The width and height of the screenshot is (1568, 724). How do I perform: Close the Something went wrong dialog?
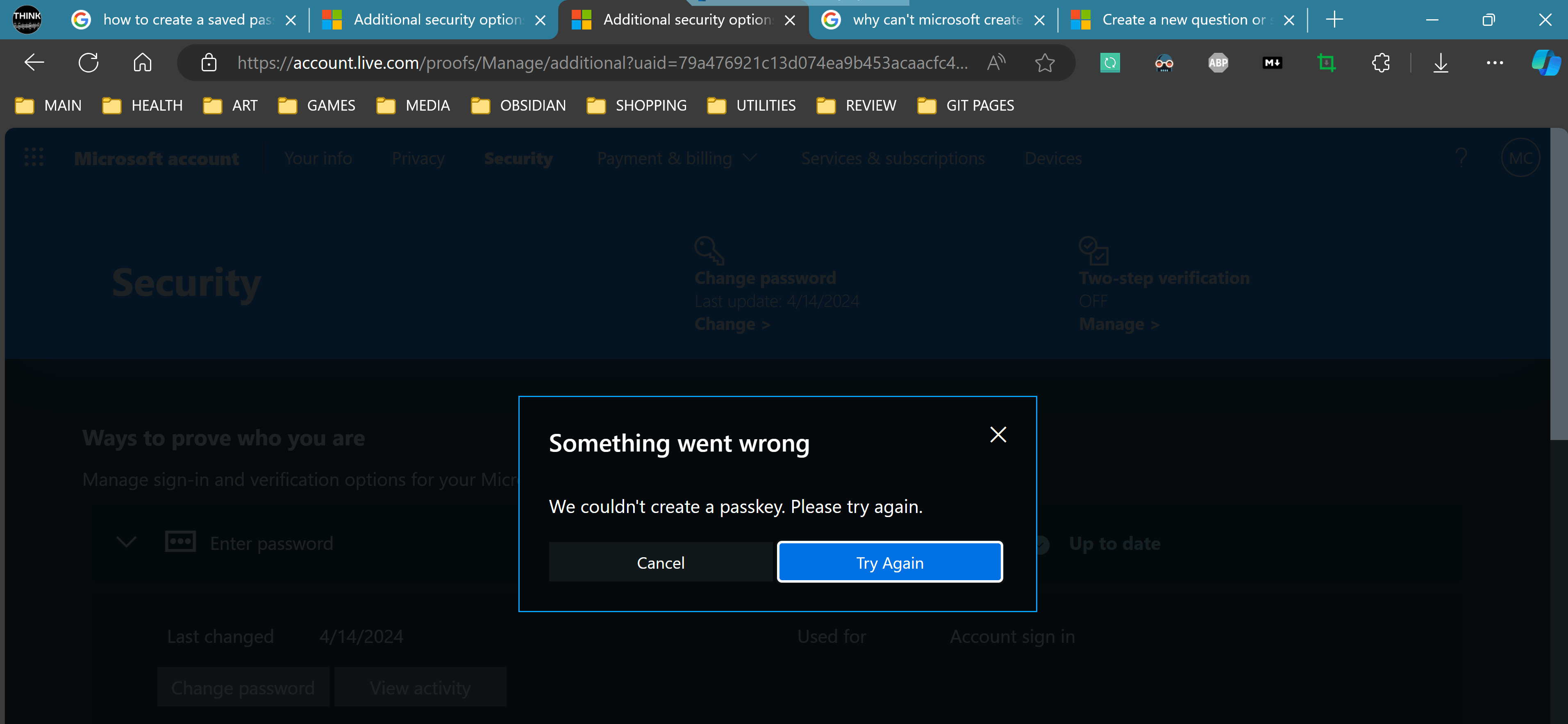tap(998, 434)
